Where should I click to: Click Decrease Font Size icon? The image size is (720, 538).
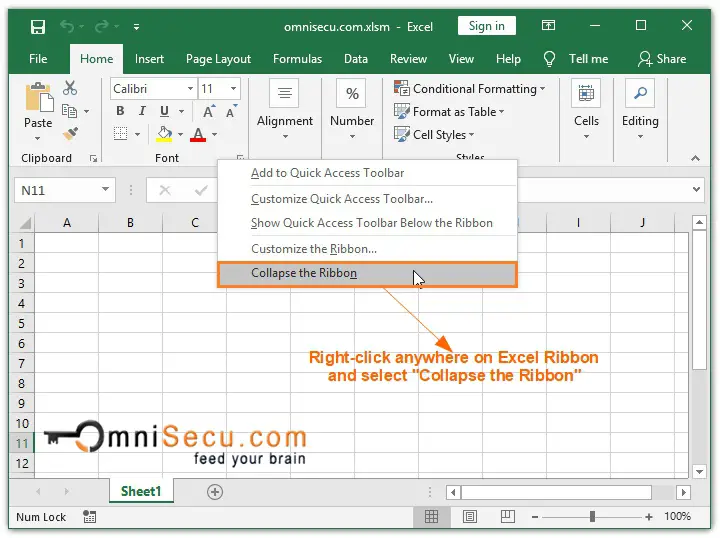tap(231, 112)
